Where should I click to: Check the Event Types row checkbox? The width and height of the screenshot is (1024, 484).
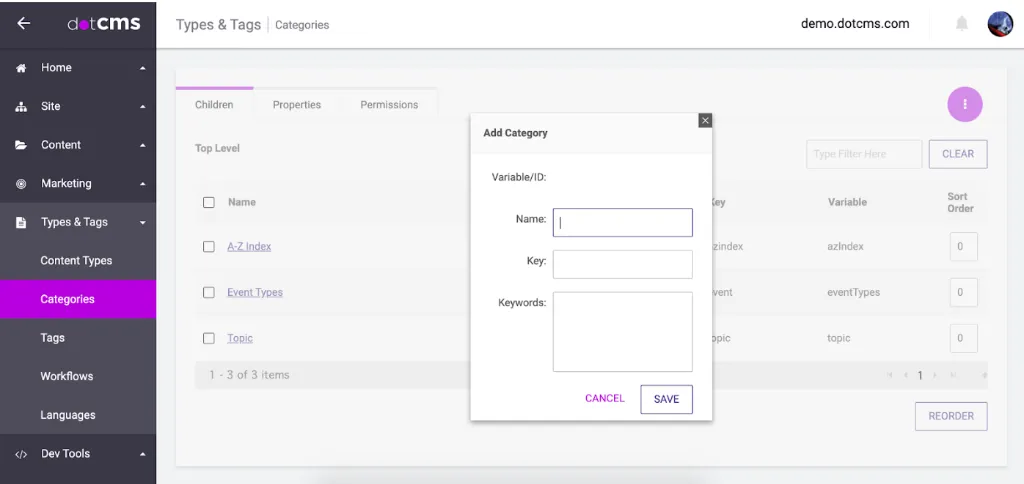[209, 293]
